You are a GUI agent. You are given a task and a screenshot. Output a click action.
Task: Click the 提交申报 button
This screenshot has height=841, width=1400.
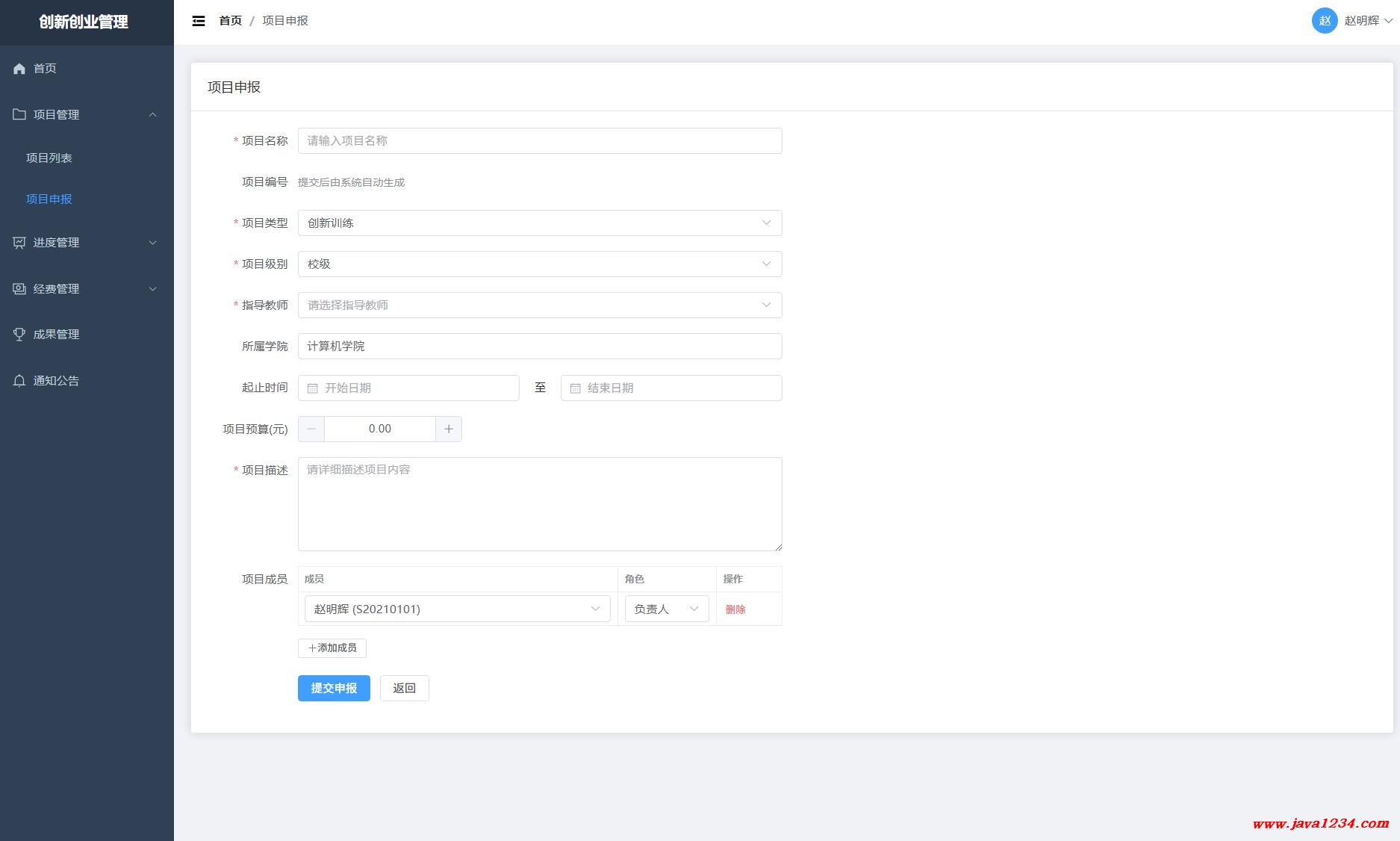tap(334, 688)
